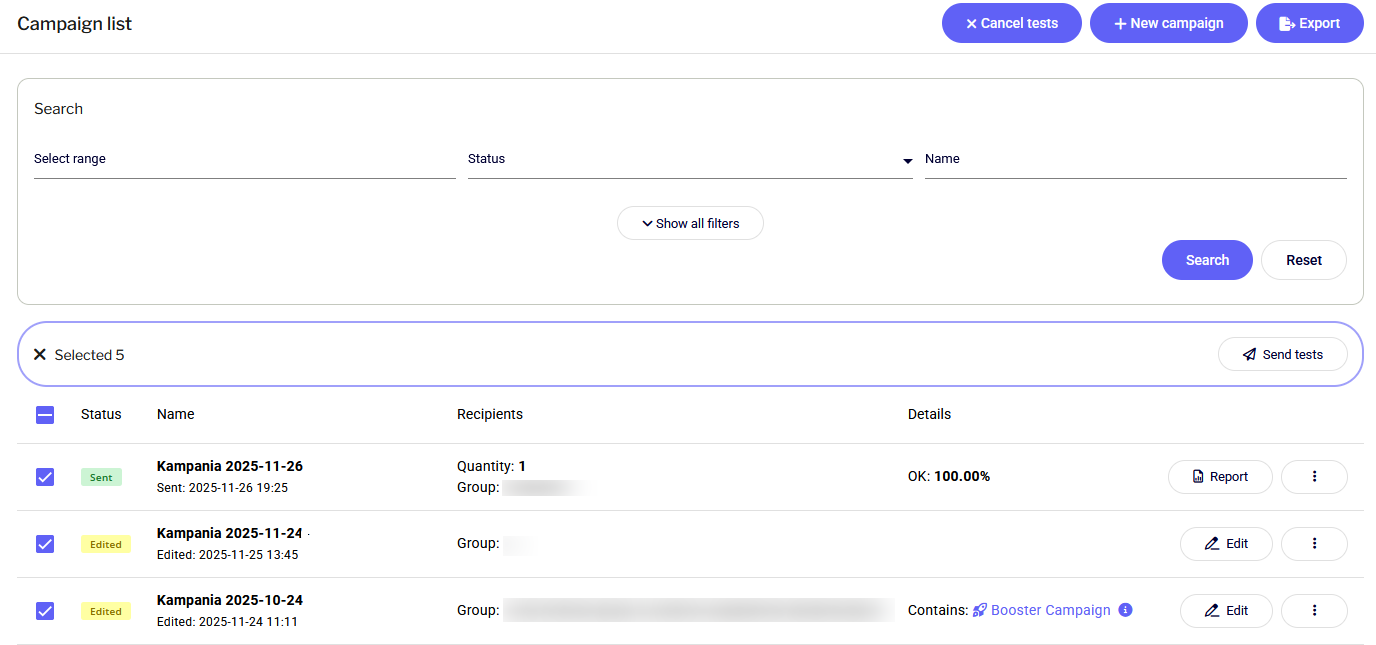This screenshot has height=645, width=1376.
Task: Edit the Kampania 2025-11-24 campaign
Action: click(x=1226, y=544)
